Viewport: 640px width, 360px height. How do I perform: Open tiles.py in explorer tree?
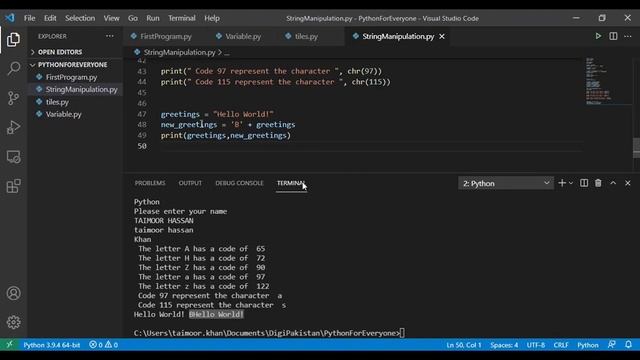(57, 102)
